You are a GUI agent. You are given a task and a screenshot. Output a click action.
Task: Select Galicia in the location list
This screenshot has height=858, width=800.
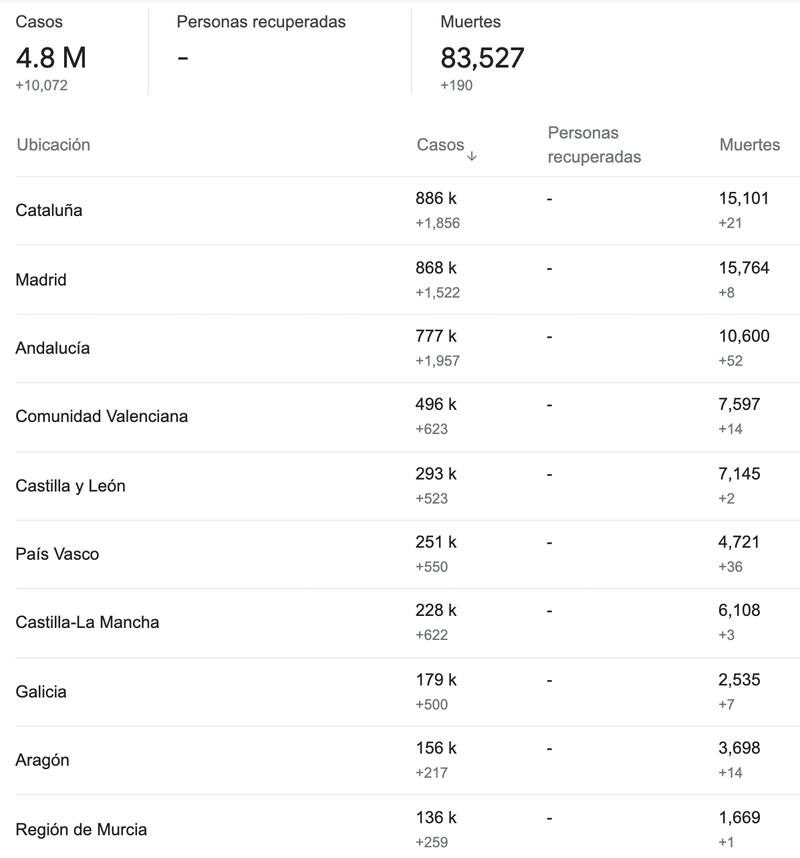click(41, 692)
